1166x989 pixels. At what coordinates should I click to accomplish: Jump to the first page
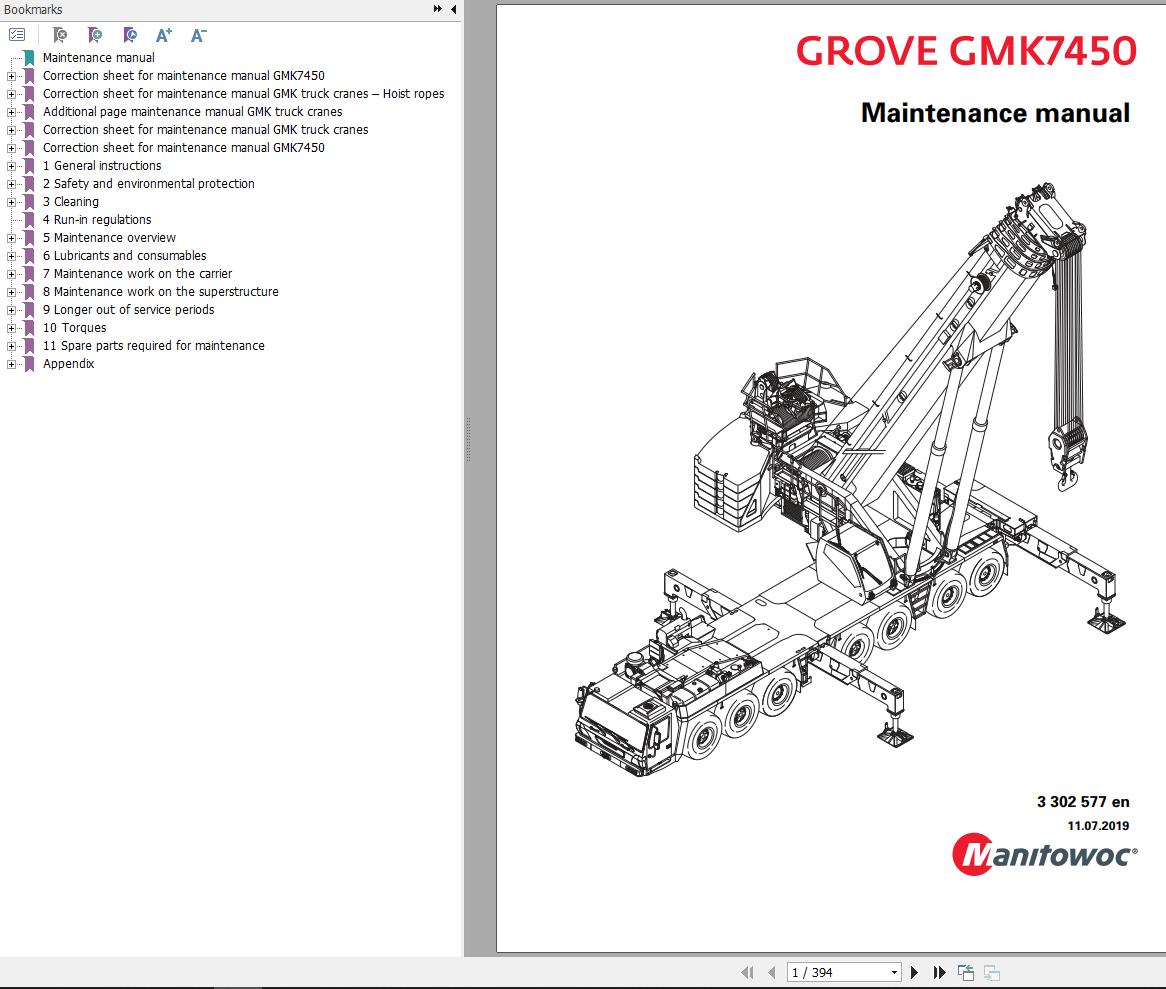click(748, 972)
